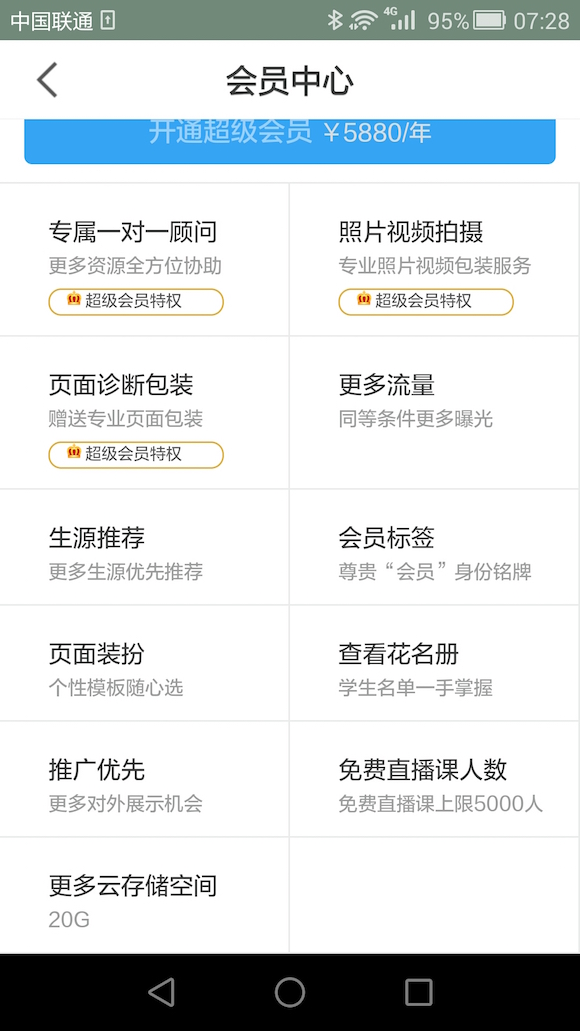Tap the Bluetooth status bar icon
Image resolution: width=580 pixels, height=1031 pixels.
[x=335, y=20]
